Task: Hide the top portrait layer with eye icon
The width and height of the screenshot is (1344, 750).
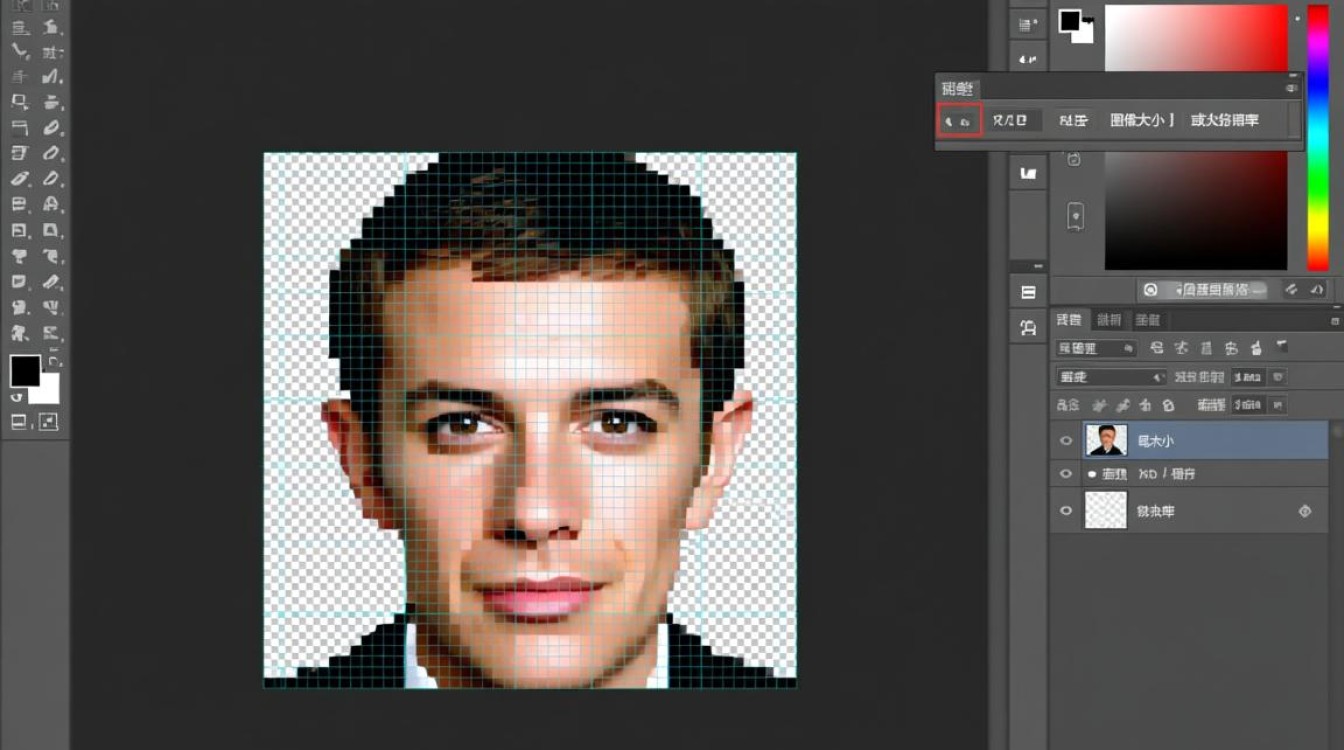Action: pyautogui.click(x=1066, y=440)
